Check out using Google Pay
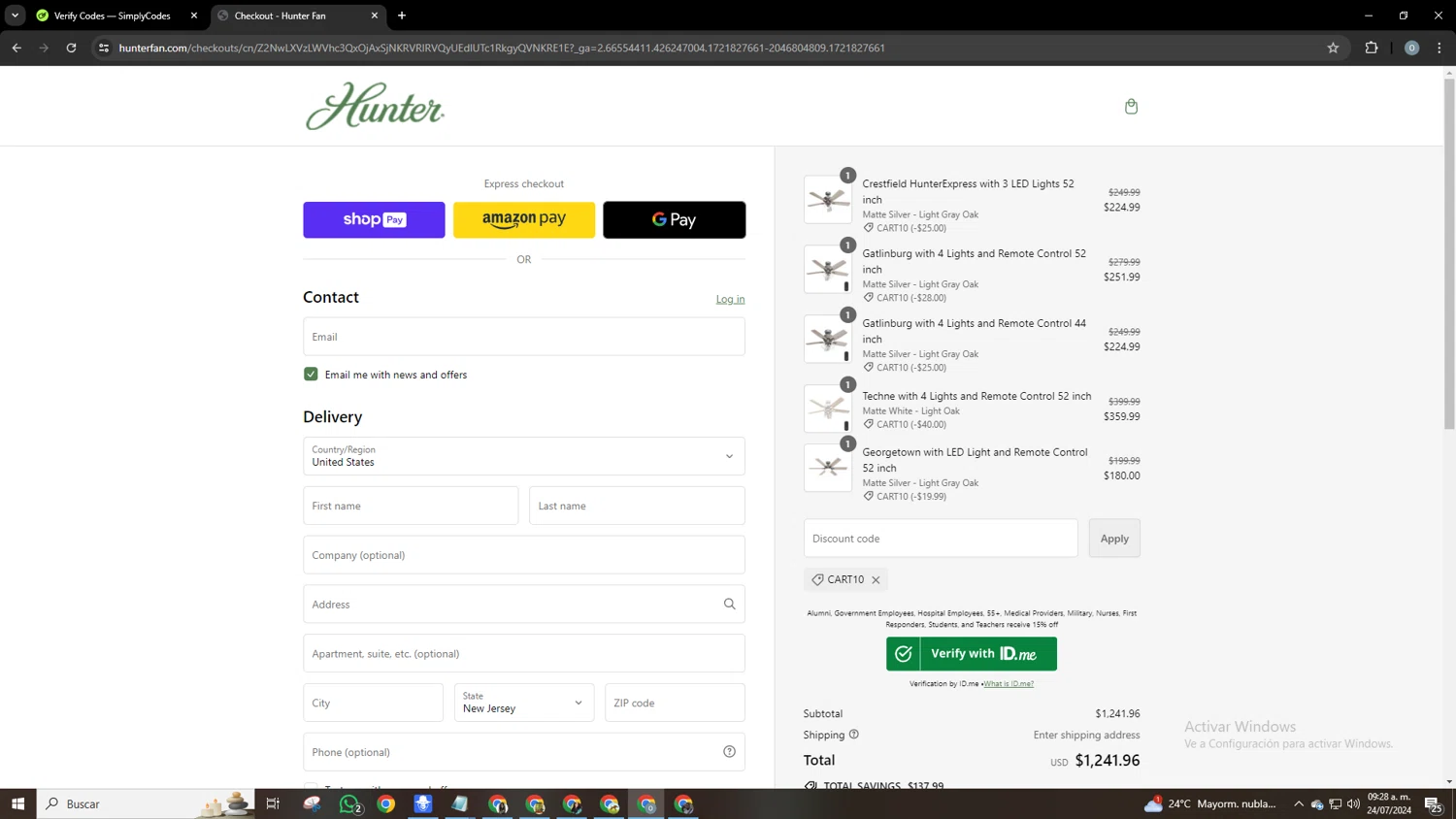Viewport: 1456px width, 819px height. pyautogui.click(x=675, y=220)
